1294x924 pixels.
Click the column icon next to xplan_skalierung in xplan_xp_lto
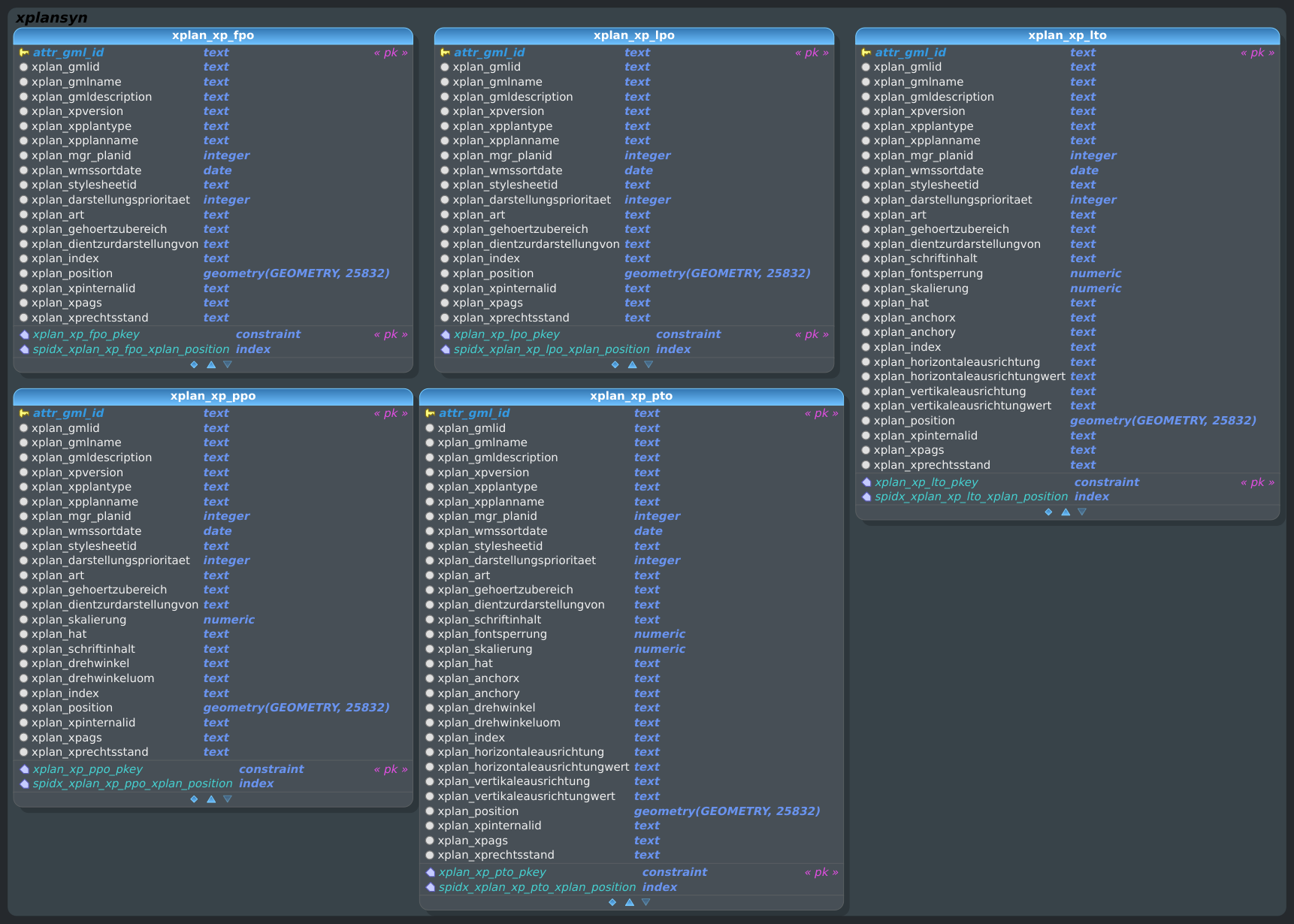coord(866,288)
